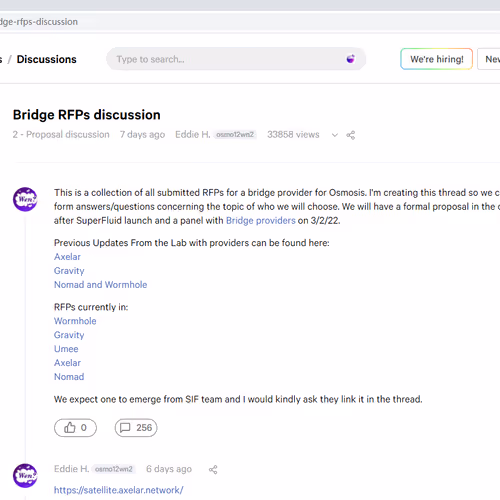500x500 pixels.
Task: Open the Umee RFP link
Action: (66, 349)
